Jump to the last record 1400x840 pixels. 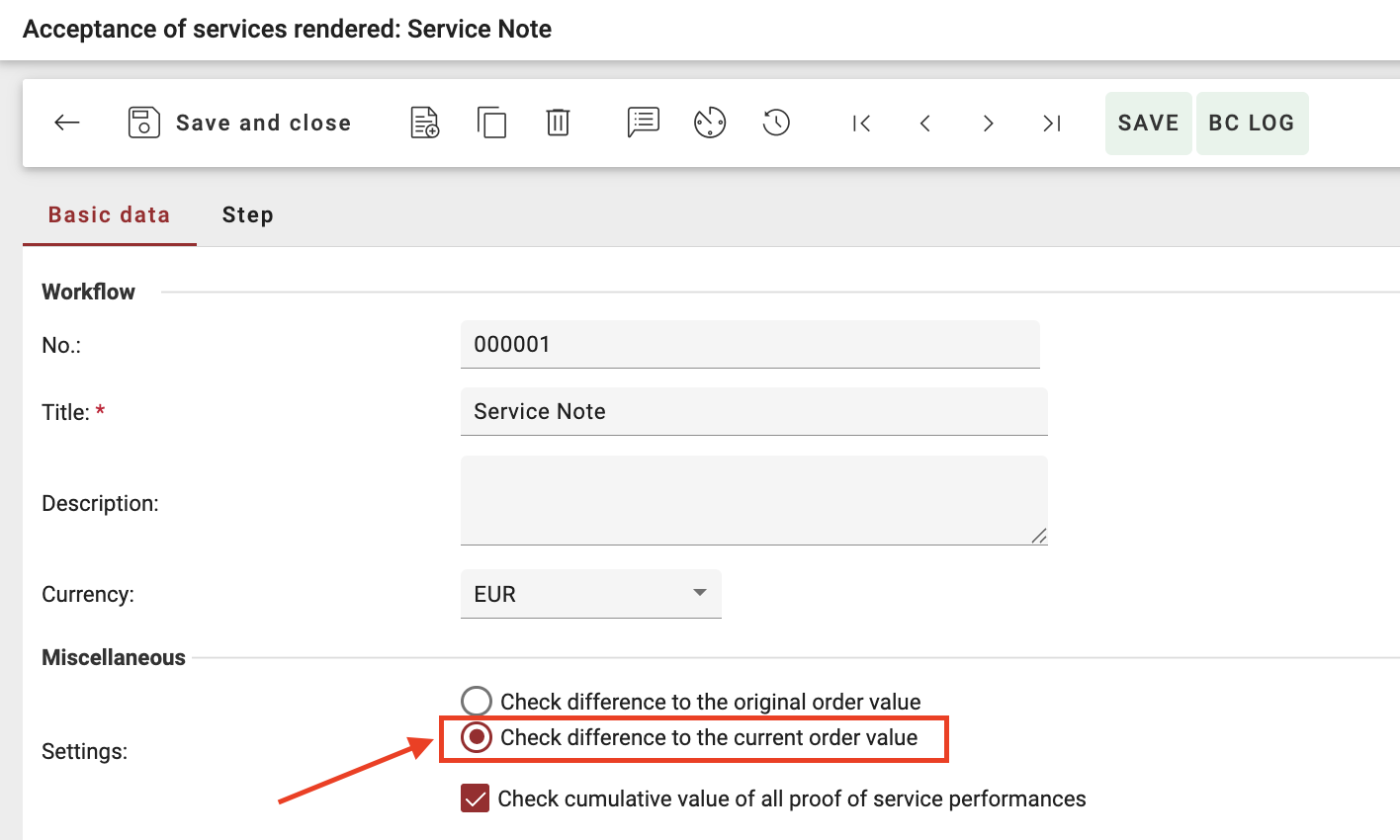[1051, 123]
